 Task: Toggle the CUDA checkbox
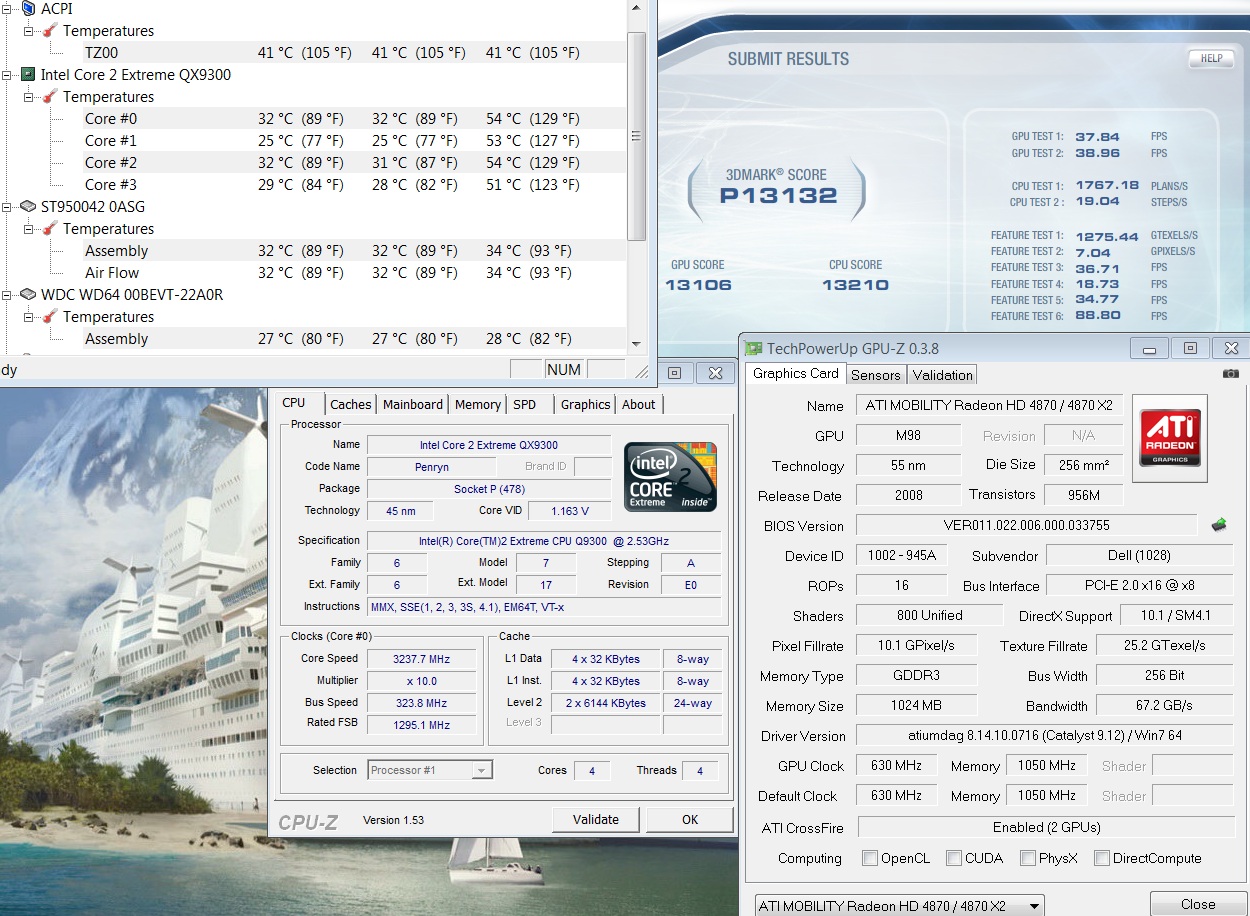pos(954,858)
